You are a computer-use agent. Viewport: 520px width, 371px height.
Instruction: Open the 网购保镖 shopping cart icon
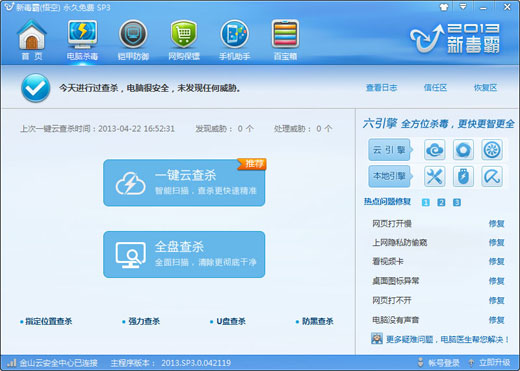184,39
